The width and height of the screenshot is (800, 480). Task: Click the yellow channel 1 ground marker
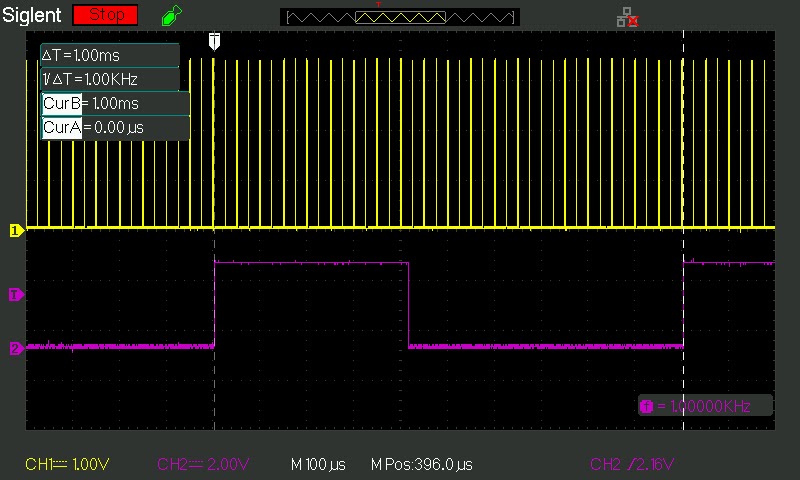[x=16, y=231]
